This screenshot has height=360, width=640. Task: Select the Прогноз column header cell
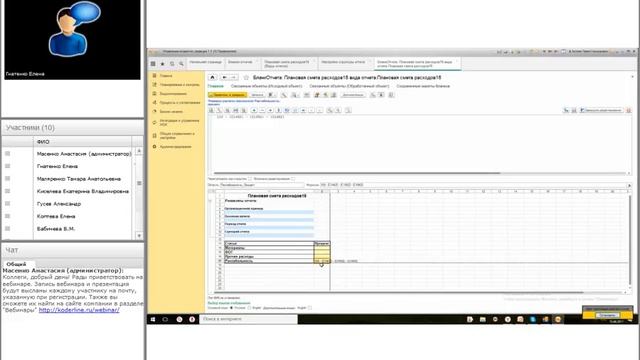pyautogui.click(x=322, y=243)
